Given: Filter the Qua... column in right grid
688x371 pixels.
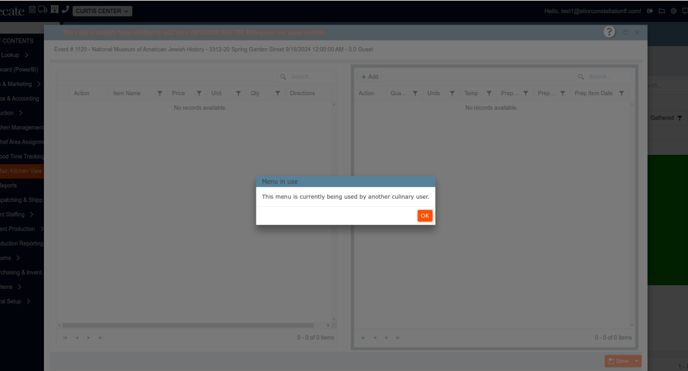Looking at the screenshot, I should click(x=415, y=93).
